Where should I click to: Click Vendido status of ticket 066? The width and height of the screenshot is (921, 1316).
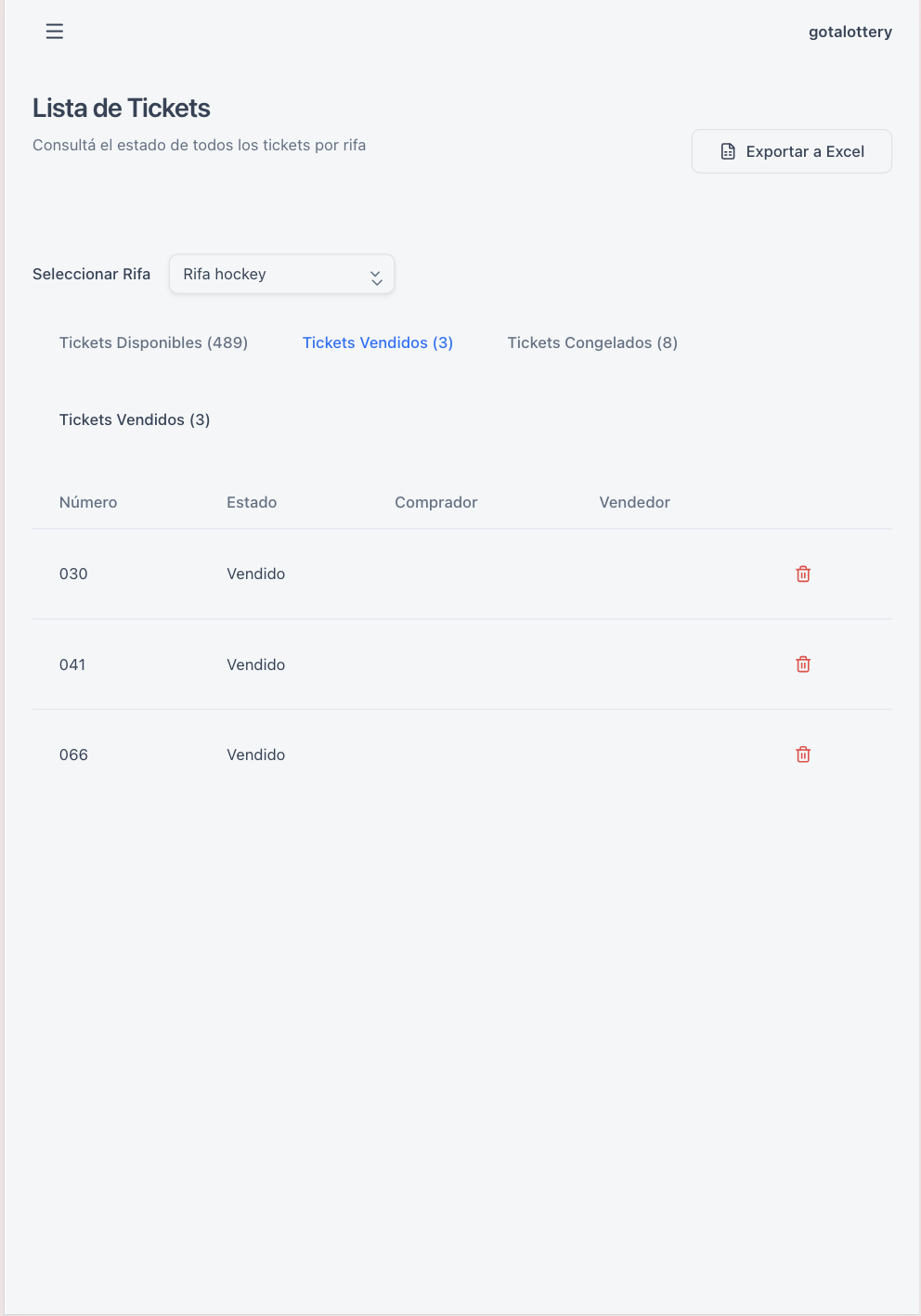[x=256, y=755]
